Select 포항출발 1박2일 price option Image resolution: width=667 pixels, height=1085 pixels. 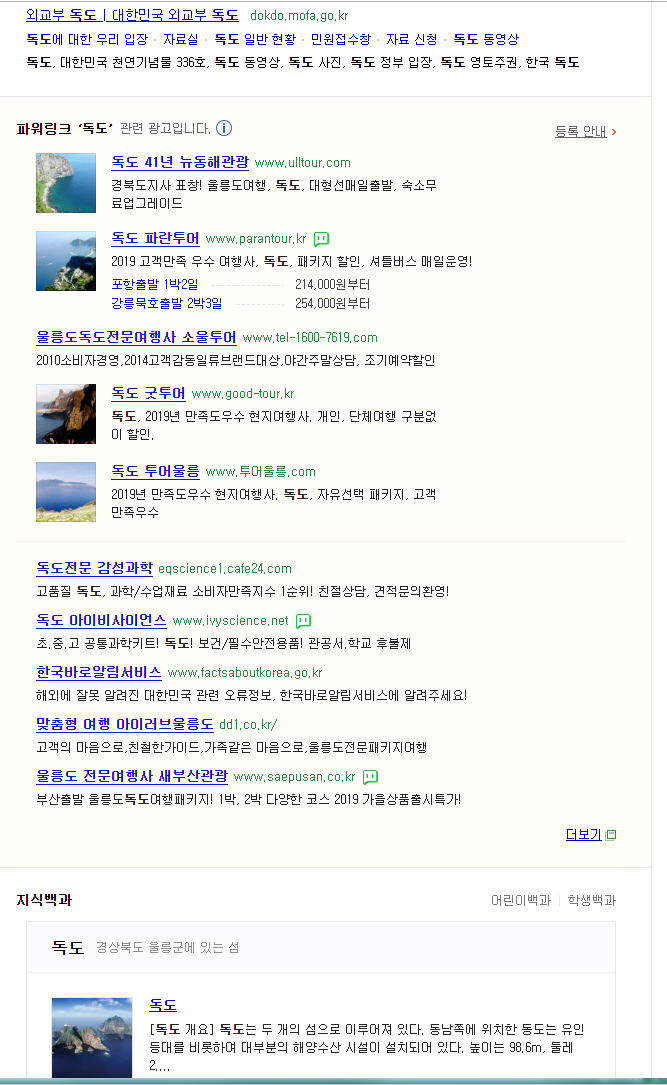[x=155, y=284]
